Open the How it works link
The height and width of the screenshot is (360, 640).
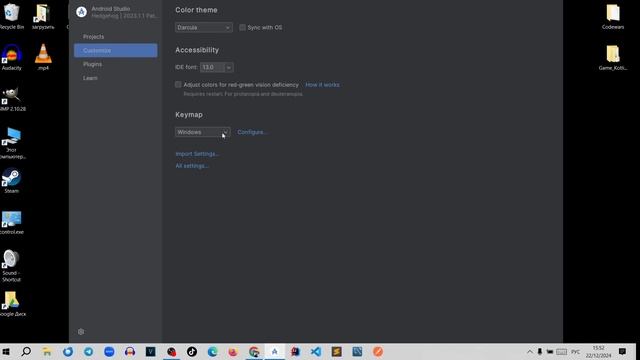[x=322, y=85]
